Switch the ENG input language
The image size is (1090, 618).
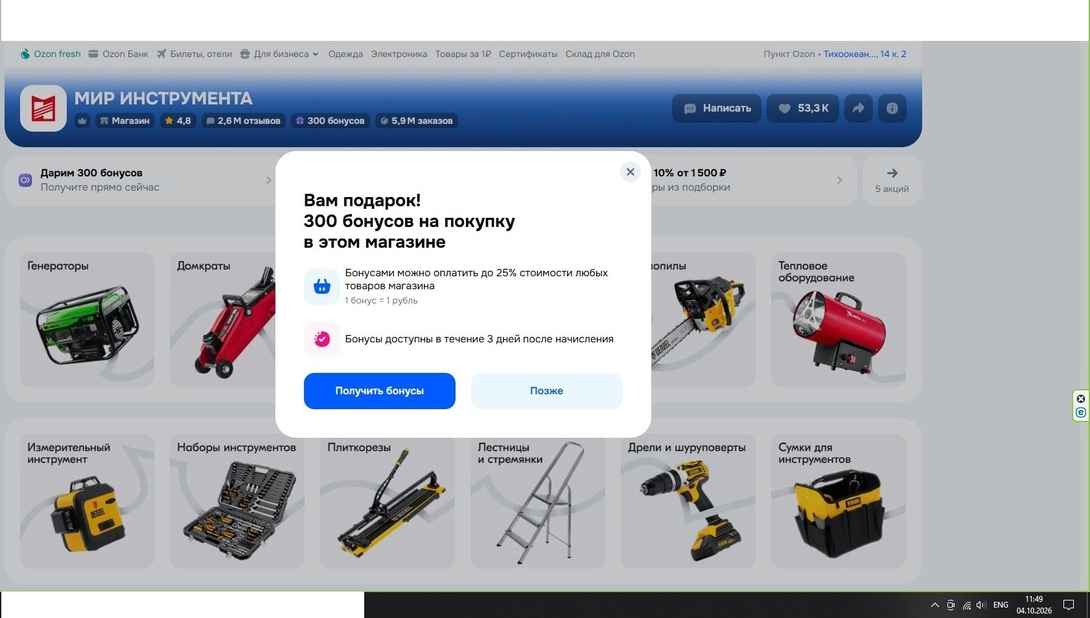pyautogui.click(x=1000, y=605)
